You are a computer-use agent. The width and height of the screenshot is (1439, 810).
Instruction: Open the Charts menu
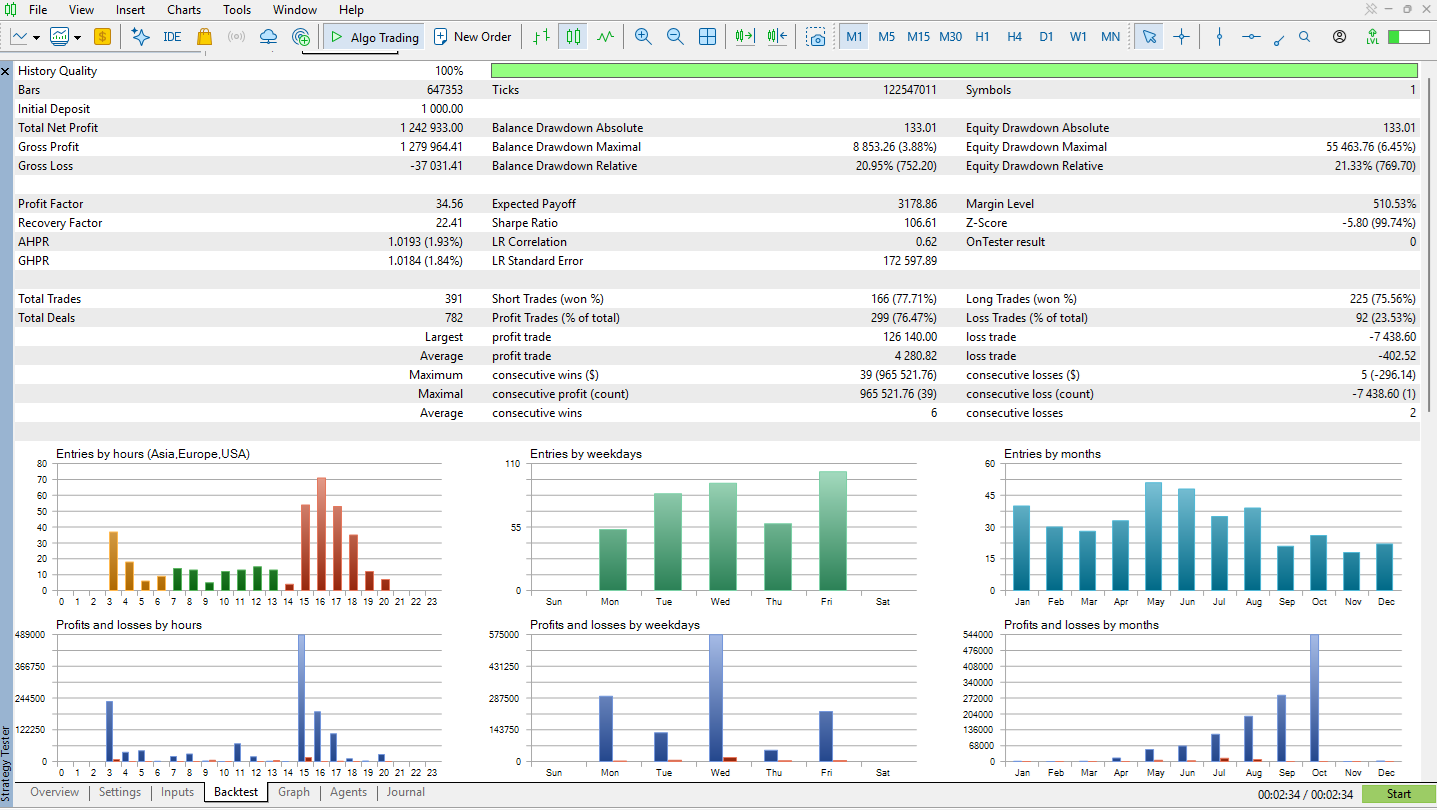(x=184, y=10)
